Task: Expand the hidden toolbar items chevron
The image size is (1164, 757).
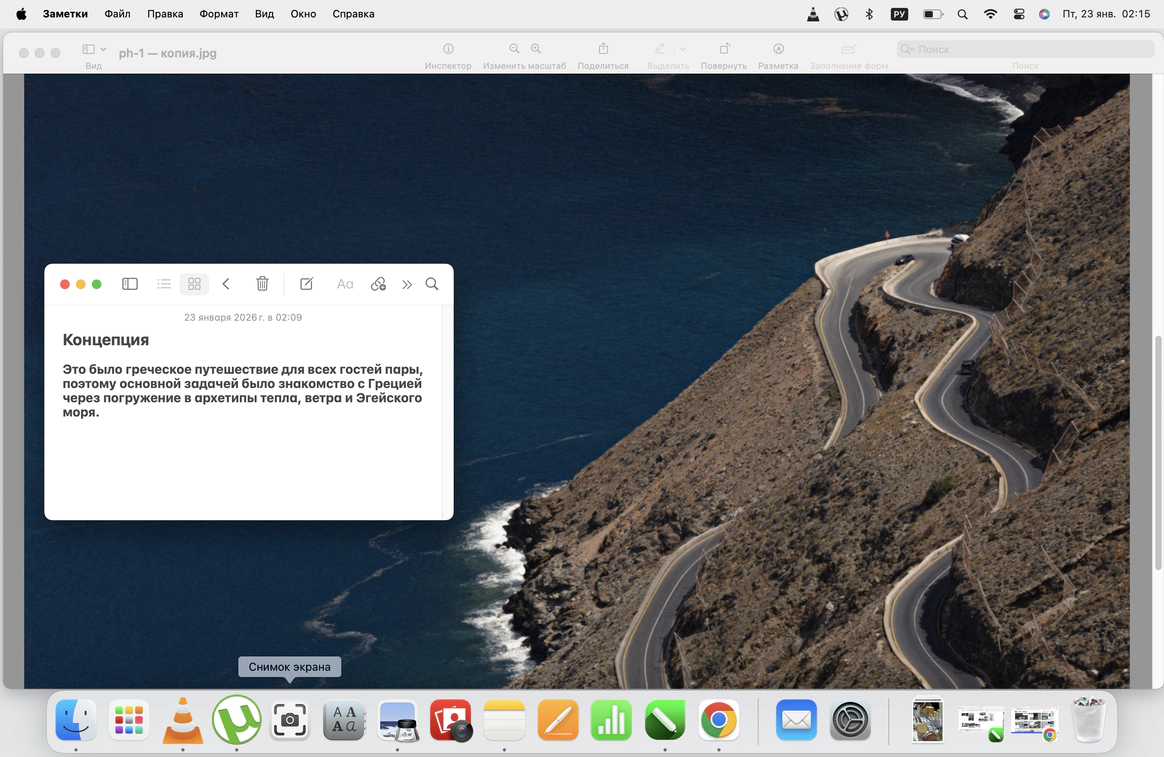Action: [x=407, y=284]
